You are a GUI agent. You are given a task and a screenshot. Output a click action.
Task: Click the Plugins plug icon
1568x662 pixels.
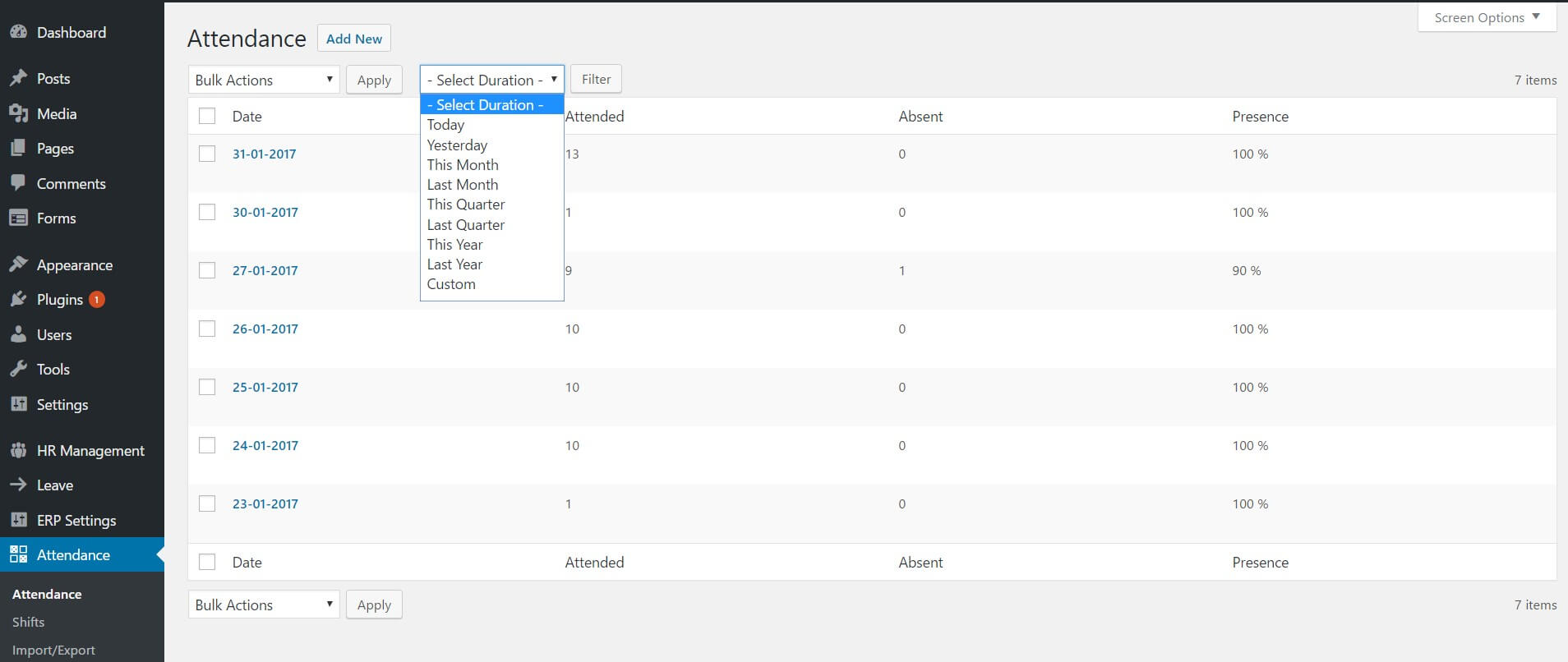[18, 300]
